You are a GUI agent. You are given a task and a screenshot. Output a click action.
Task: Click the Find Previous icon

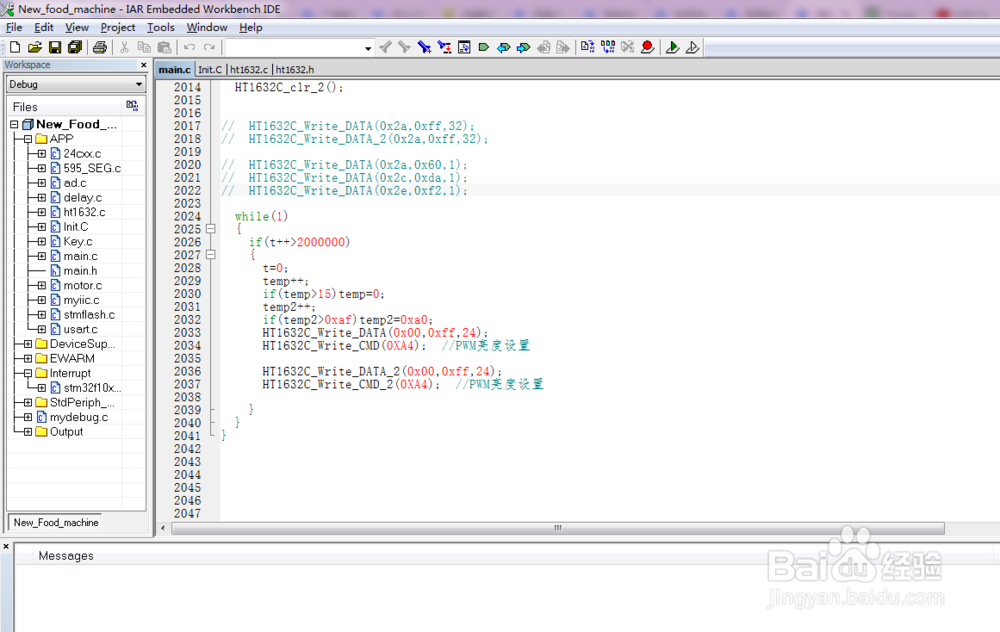tap(385, 47)
